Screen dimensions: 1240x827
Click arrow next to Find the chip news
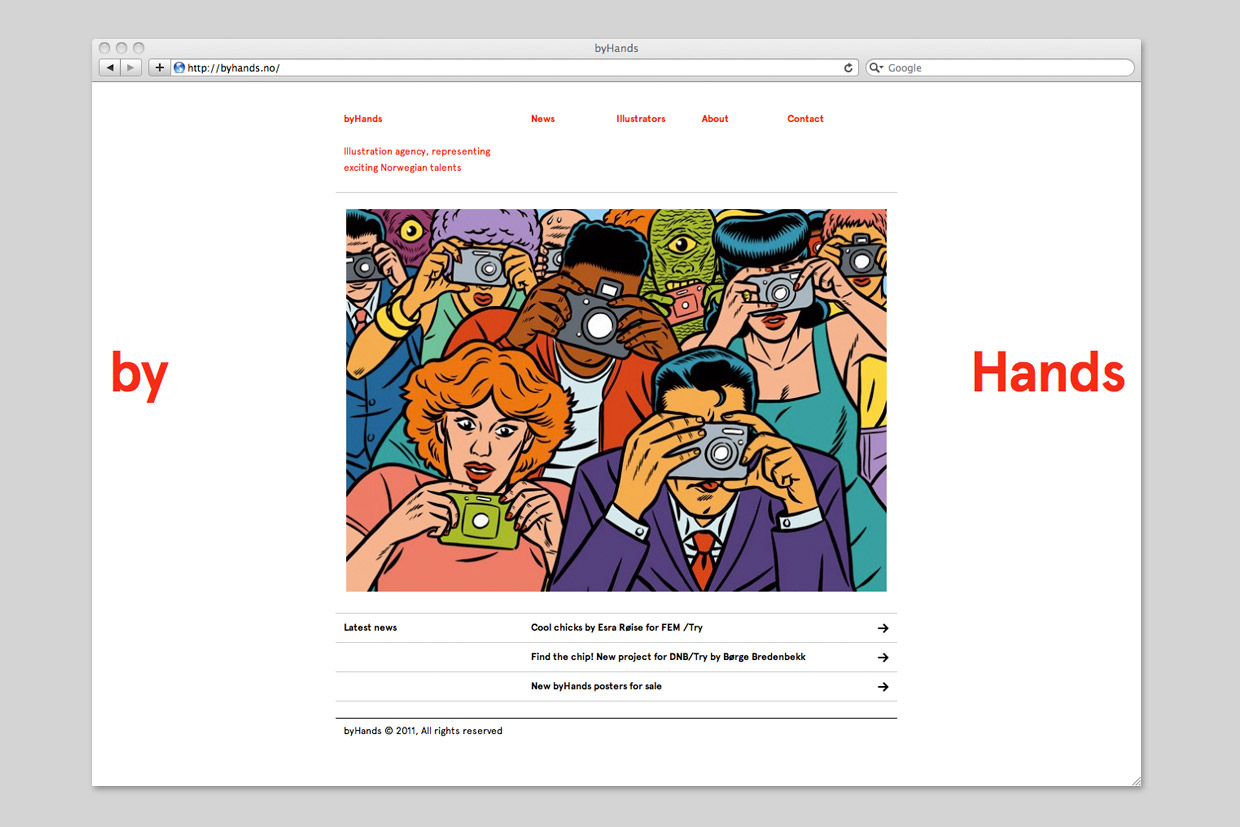pos(883,657)
